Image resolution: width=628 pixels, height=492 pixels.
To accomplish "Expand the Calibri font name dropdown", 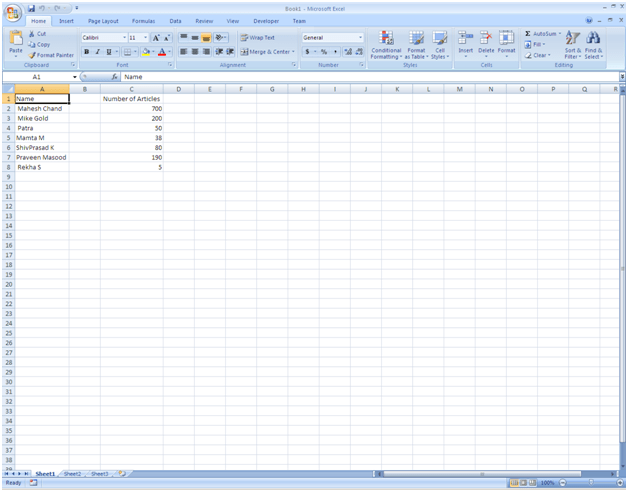I will 124,38.
